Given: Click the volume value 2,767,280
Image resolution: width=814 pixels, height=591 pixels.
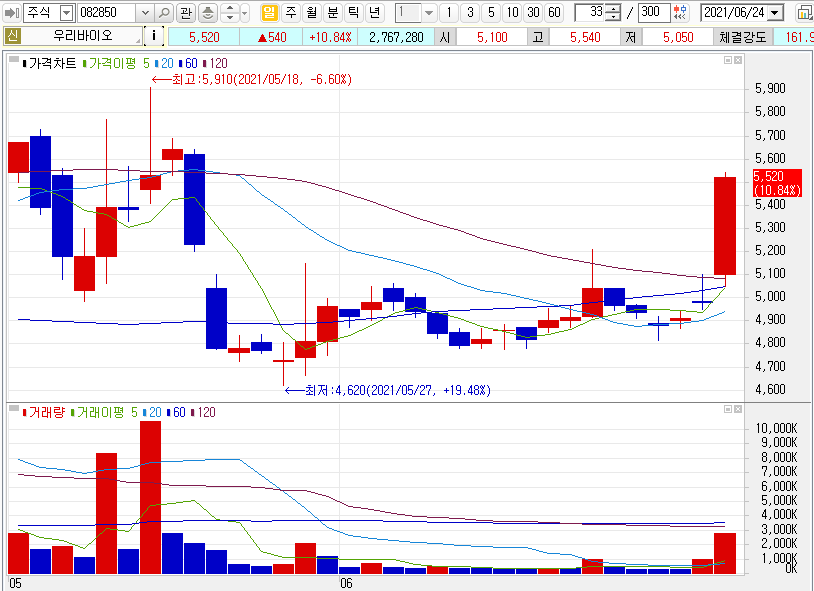Looking at the screenshot, I should pyautogui.click(x=396, y=37).
